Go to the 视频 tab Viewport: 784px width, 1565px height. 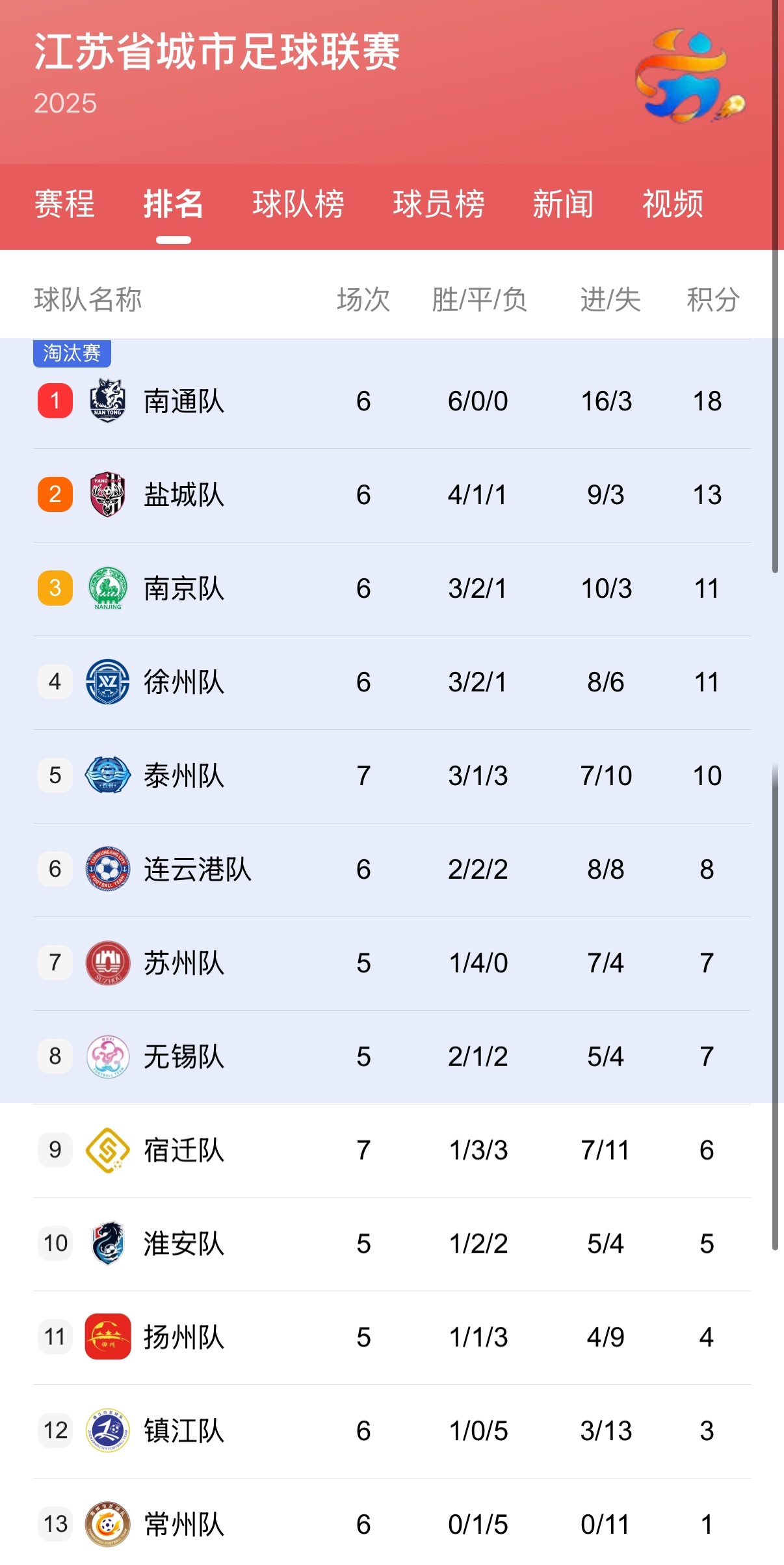click(x=673, y=204)
